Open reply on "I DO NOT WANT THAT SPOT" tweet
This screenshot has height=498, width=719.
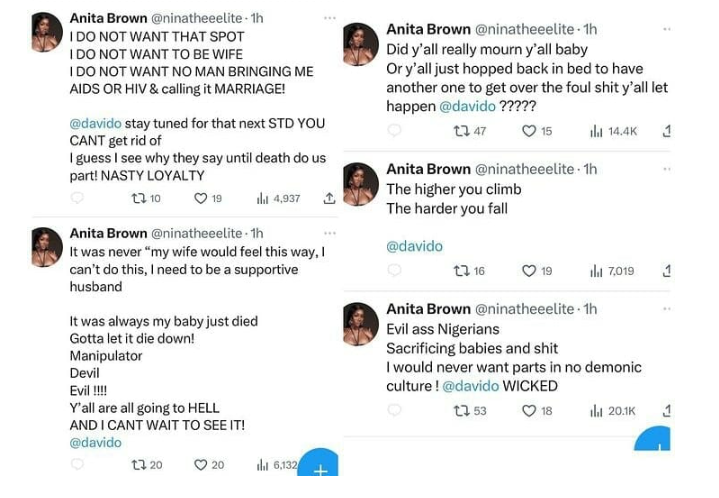pos(77,199)
